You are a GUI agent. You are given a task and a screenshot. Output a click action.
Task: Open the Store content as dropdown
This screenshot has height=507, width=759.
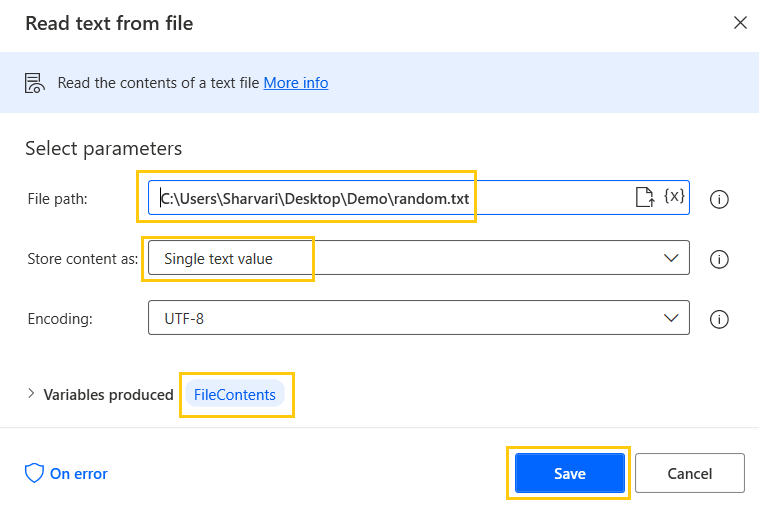tap(419, 258)
